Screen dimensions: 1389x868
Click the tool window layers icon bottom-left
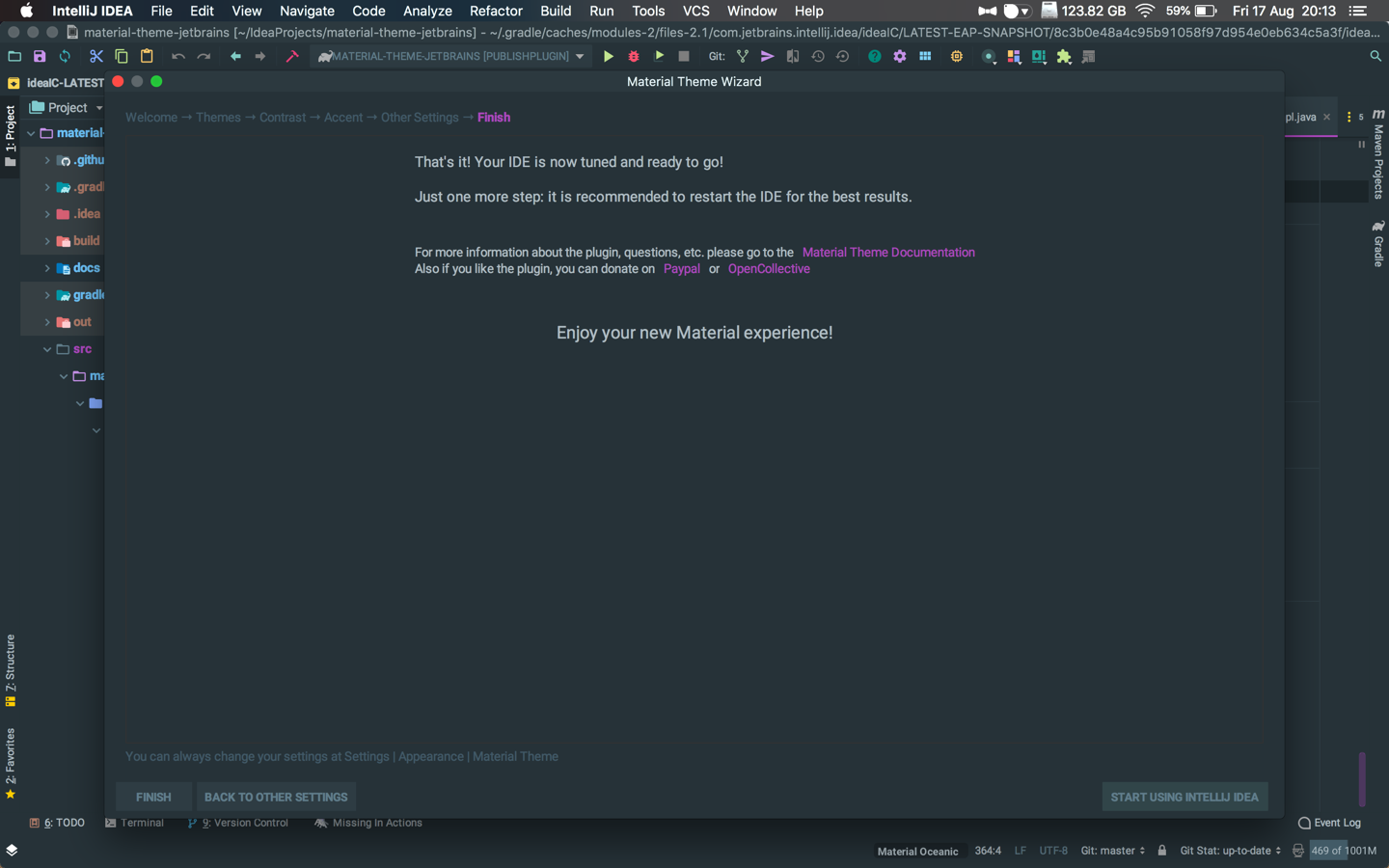[12, 850]
